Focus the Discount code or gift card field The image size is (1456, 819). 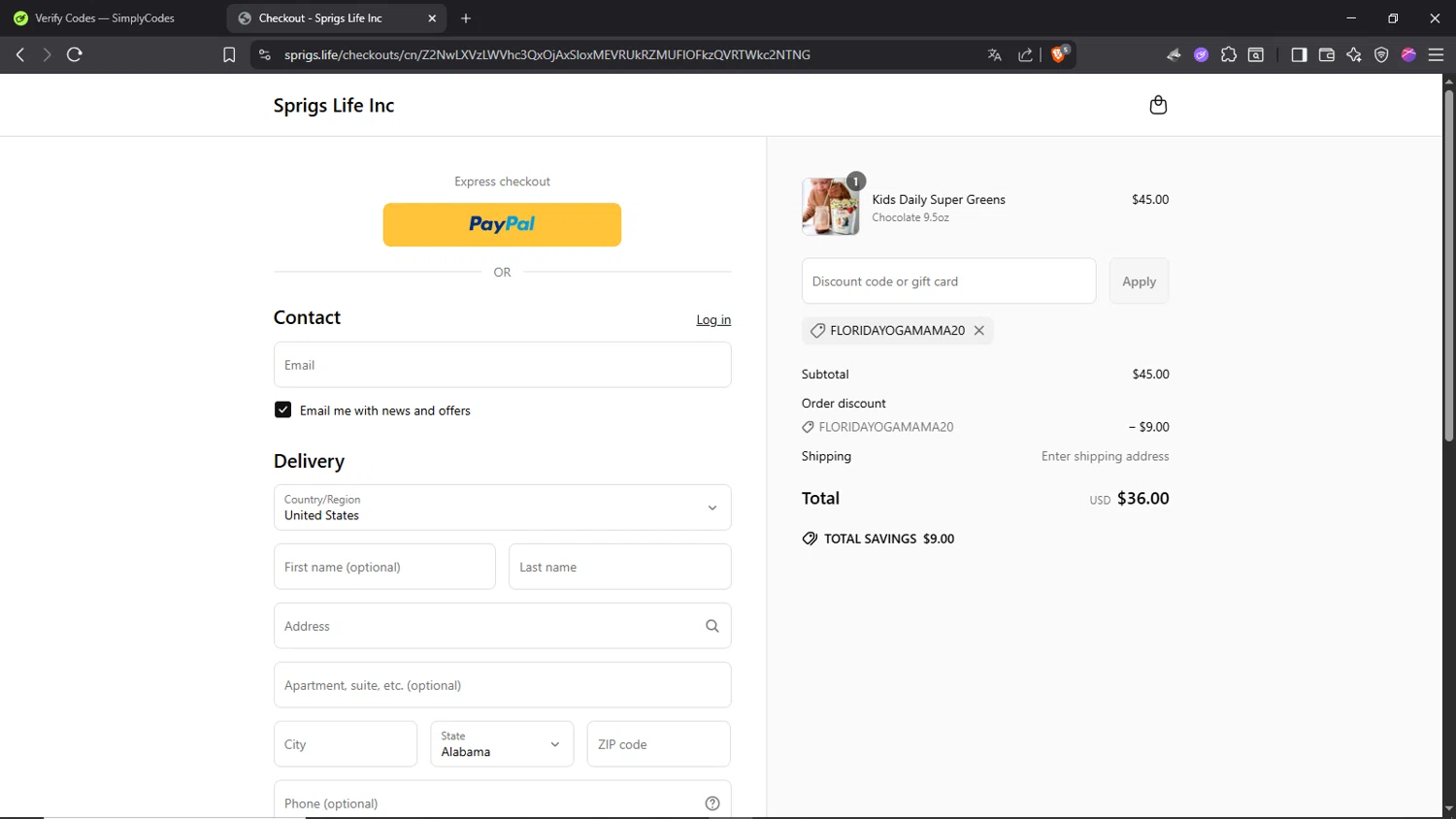point(949,281)
